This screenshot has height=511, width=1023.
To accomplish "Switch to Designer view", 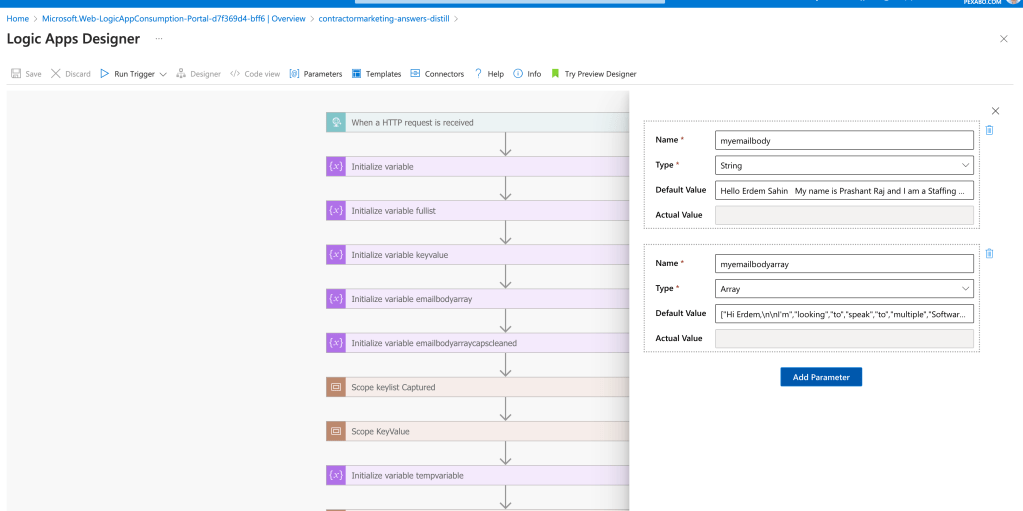I will coord(198,74).
